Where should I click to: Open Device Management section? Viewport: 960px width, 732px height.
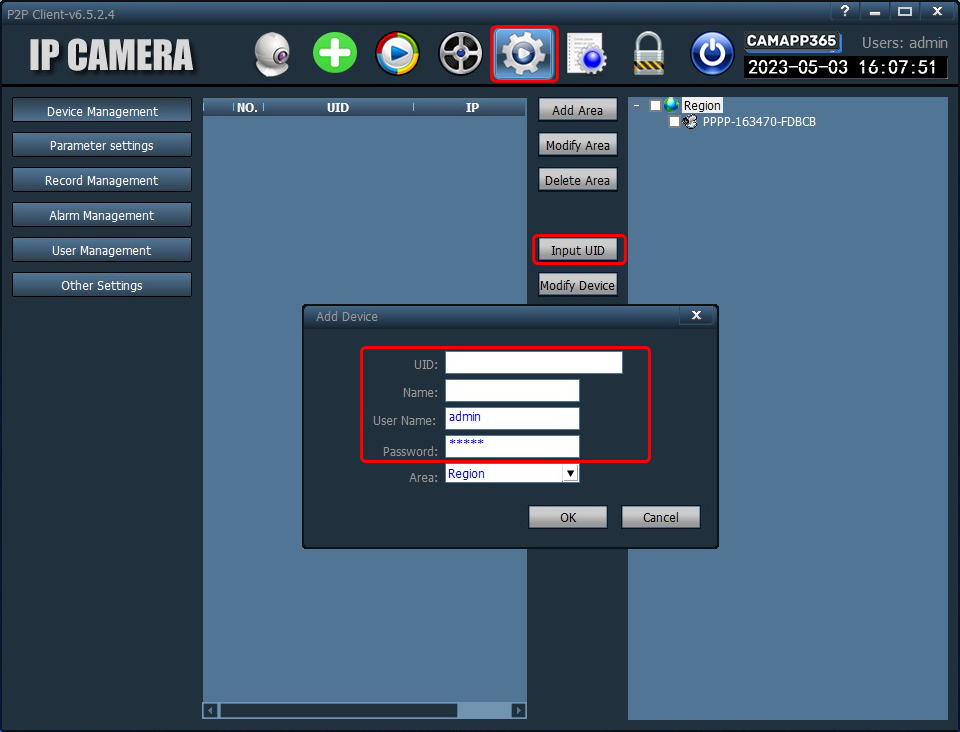pos(102,111)
